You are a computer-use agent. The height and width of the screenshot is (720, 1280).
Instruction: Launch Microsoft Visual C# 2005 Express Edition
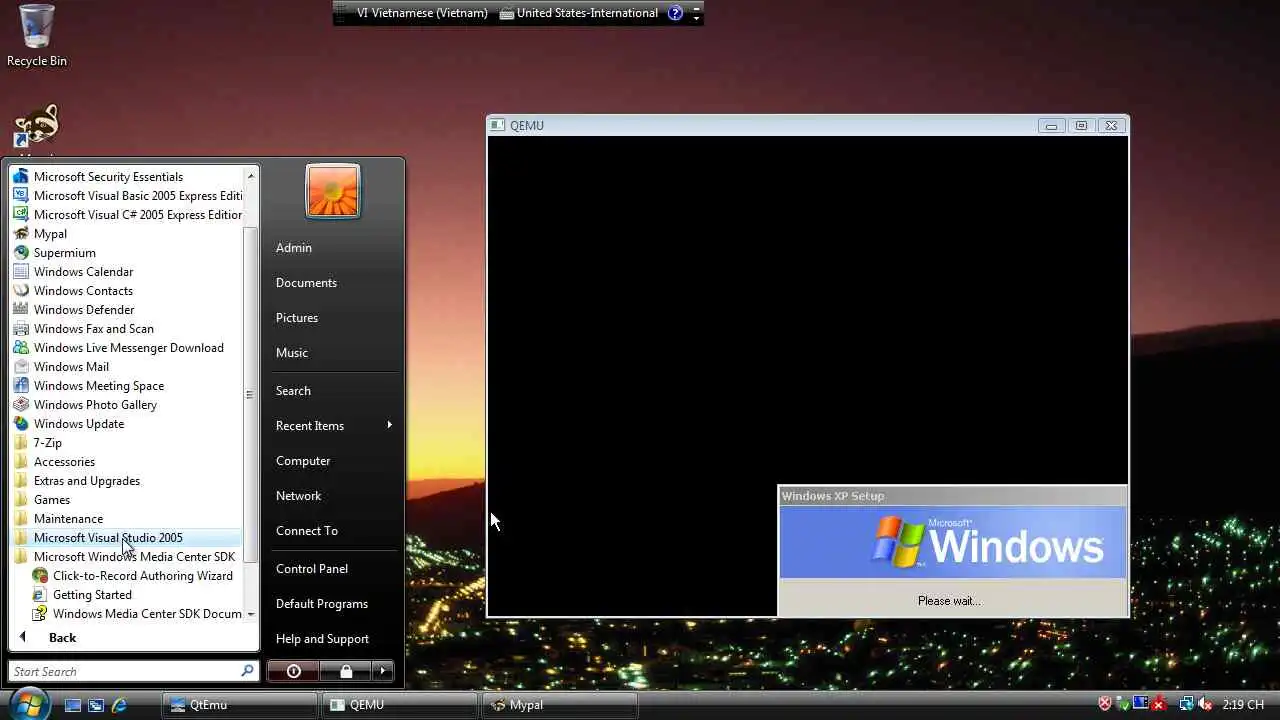(126, 215)
